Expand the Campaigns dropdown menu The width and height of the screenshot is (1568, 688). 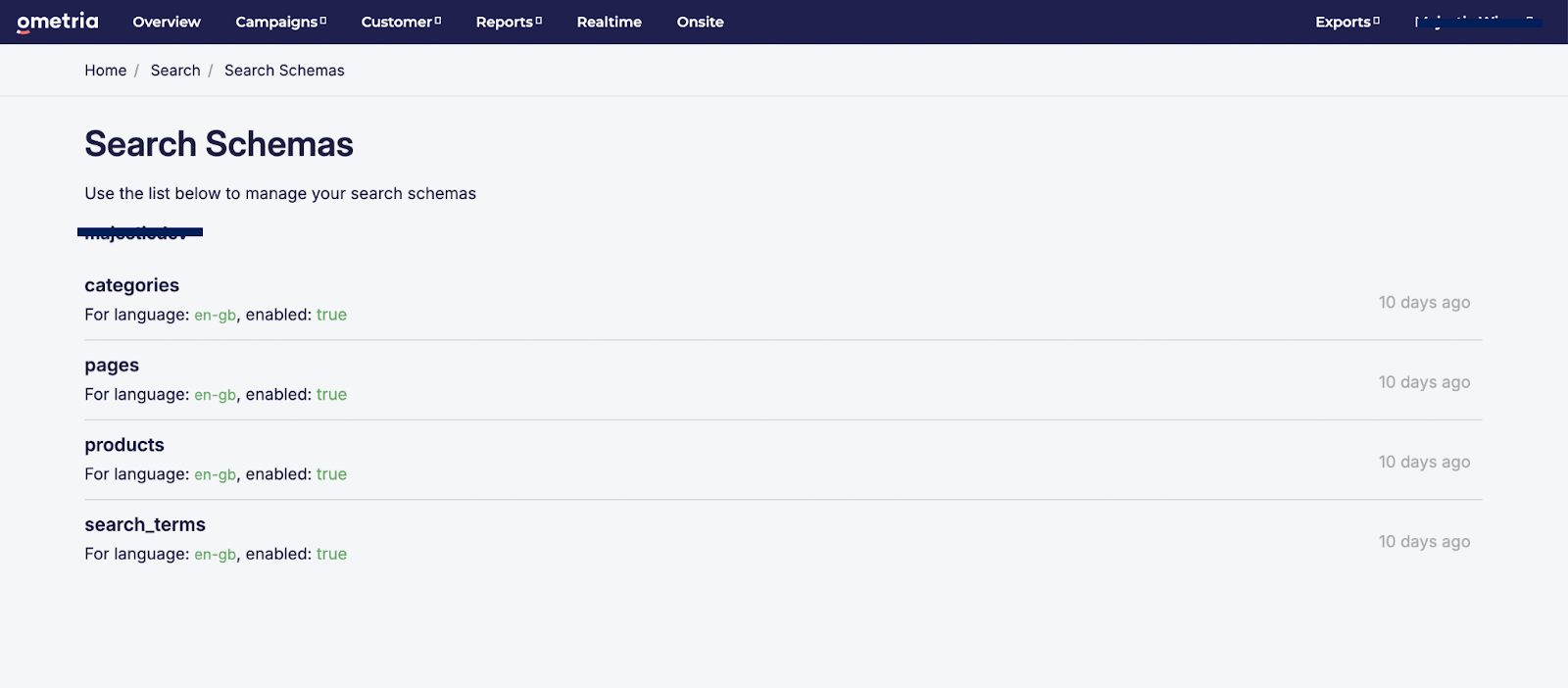(280, 22)
